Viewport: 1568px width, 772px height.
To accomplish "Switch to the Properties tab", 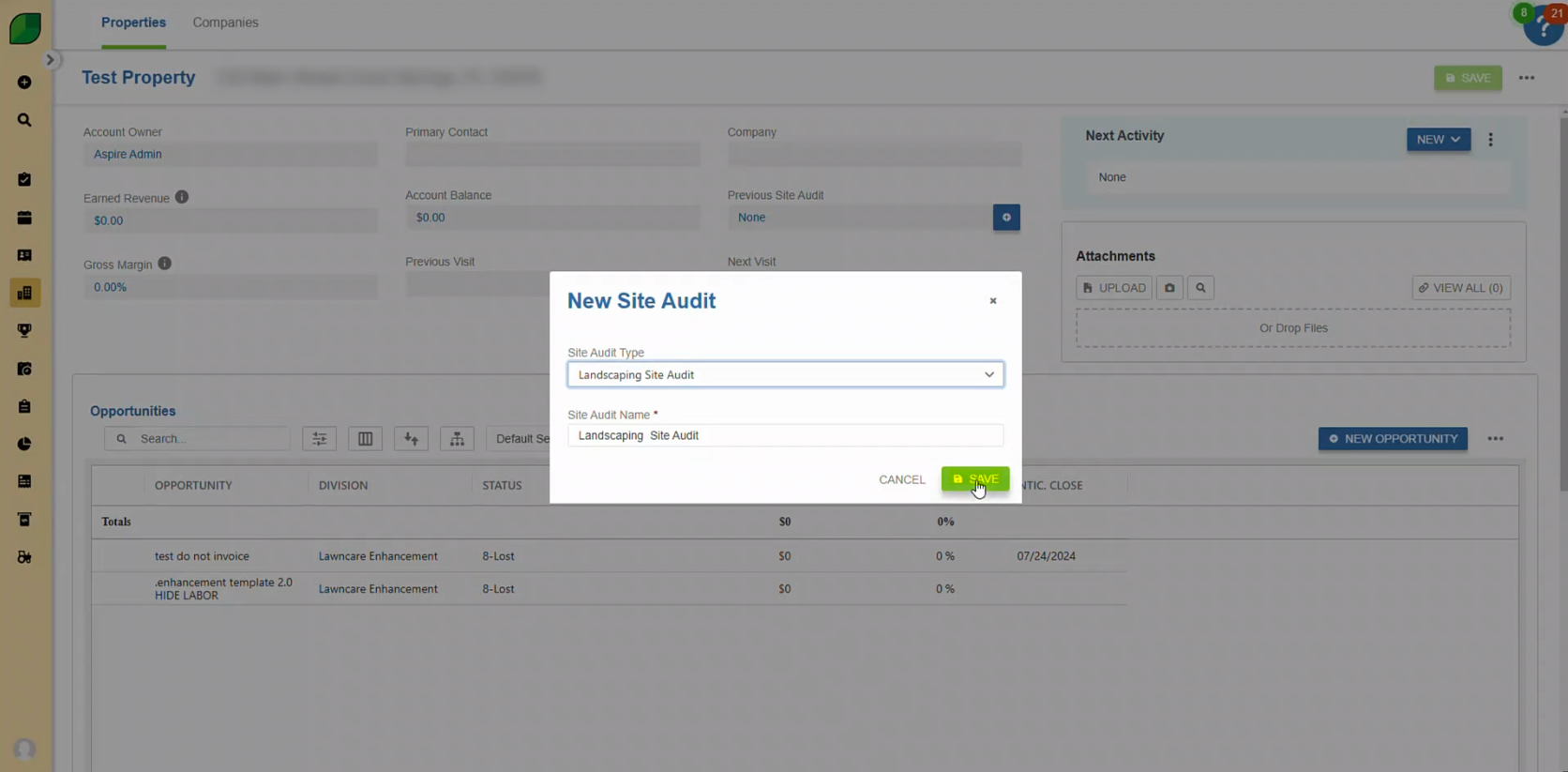I will click(x=133, y=23).
